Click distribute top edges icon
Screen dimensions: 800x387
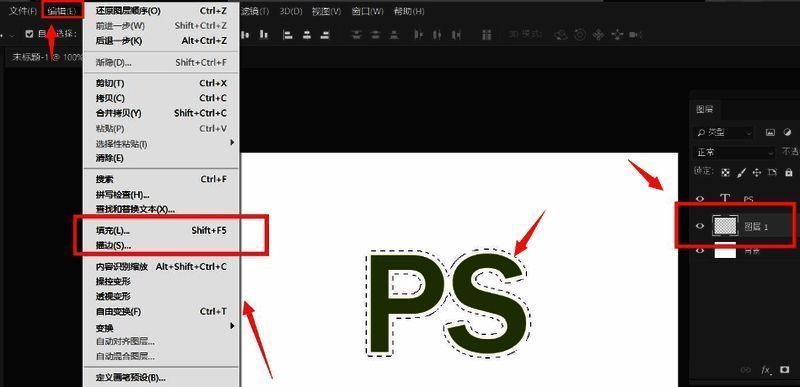357,34
